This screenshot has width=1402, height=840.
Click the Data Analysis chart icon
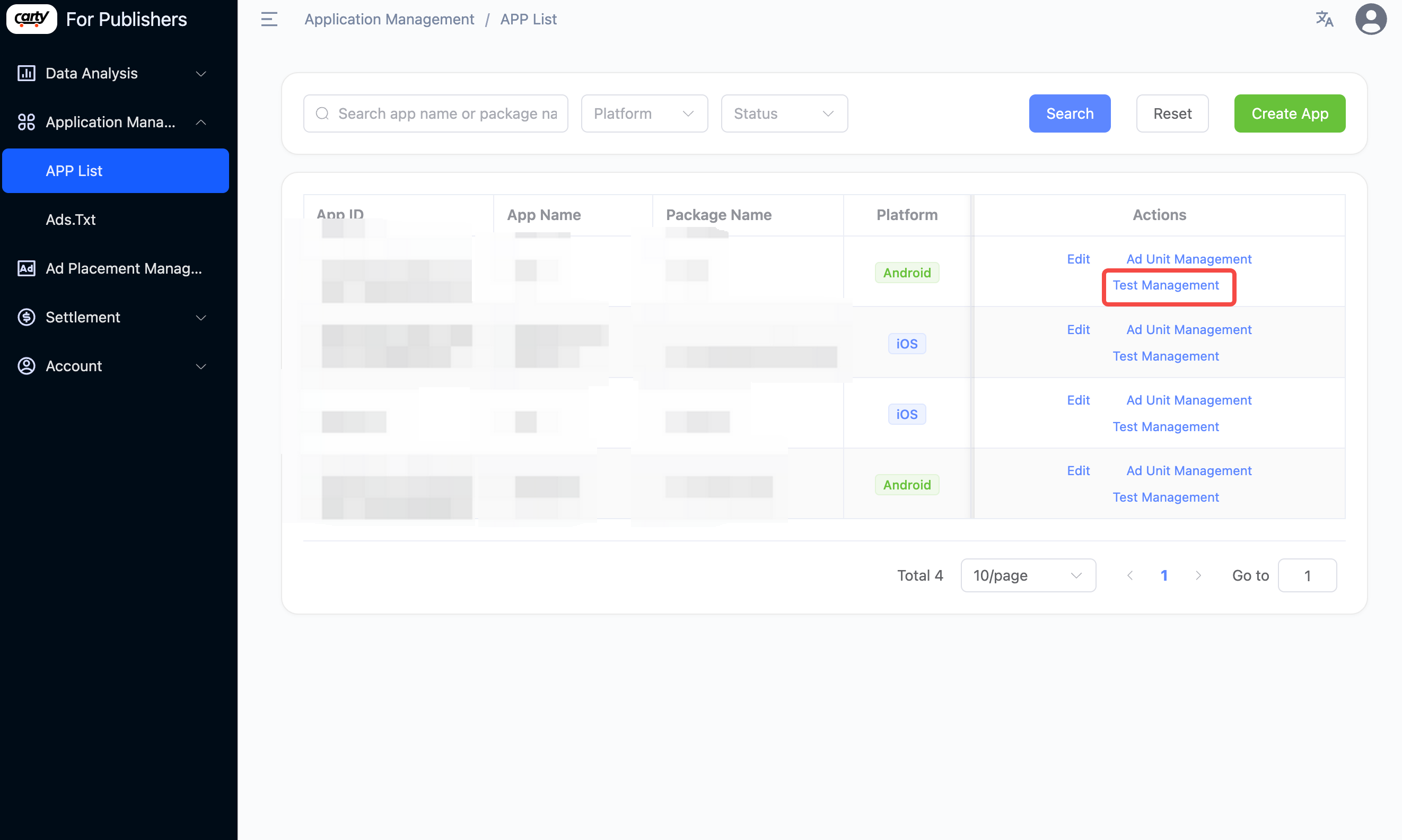click(26, 73)
